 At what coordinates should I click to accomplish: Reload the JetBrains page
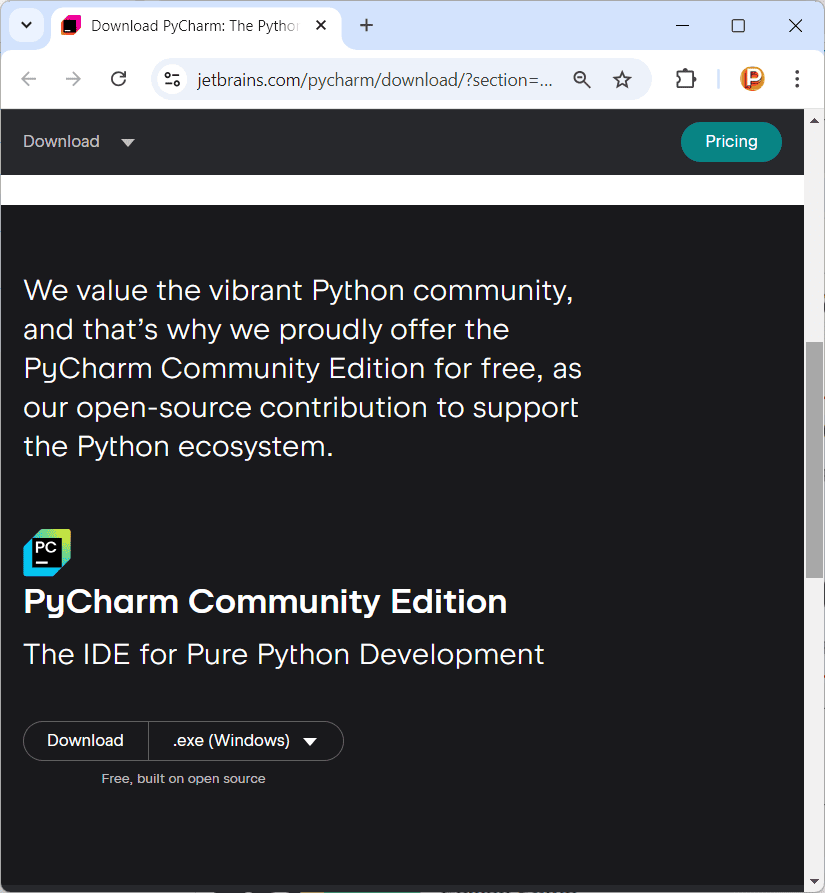click(x=118, y=79)
